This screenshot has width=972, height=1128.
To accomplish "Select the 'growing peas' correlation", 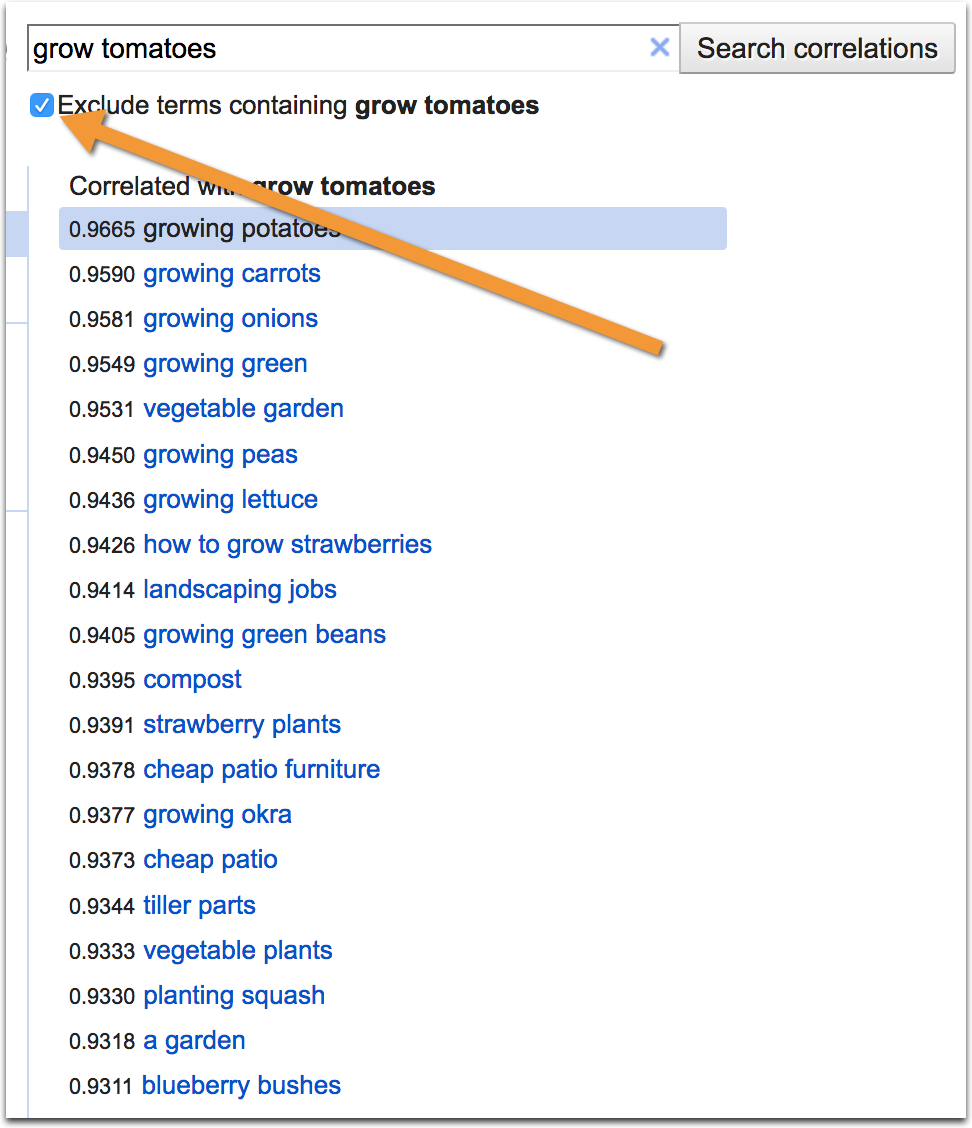I will (x=220, y=454).
